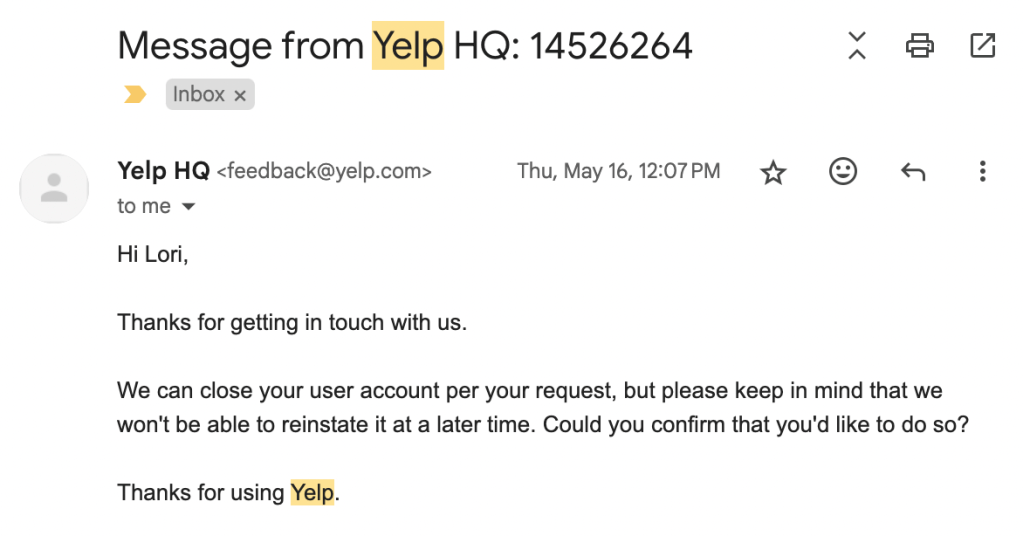
Task: Toggle the yellow importance marker
Action: point(134,95)
